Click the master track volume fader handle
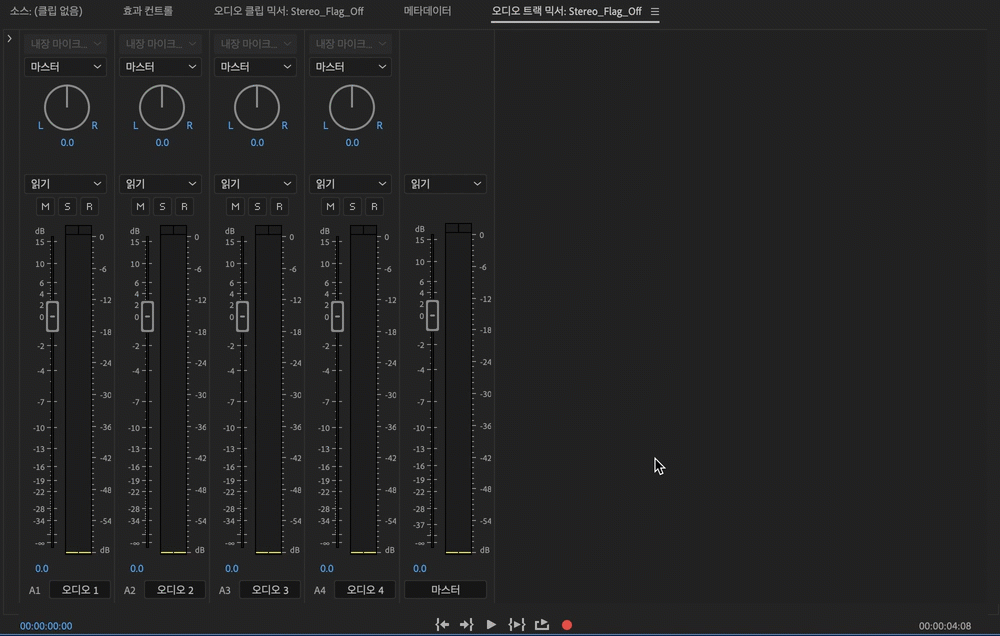1000x636 pixels. (x=432, y=315)
